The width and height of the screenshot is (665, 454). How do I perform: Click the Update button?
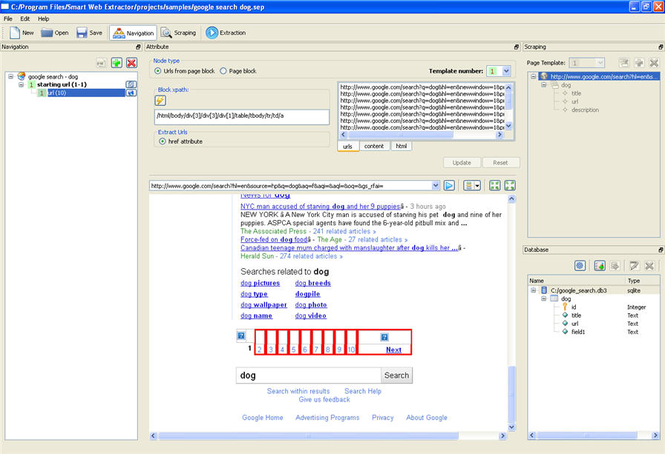(x=462, y=163)
